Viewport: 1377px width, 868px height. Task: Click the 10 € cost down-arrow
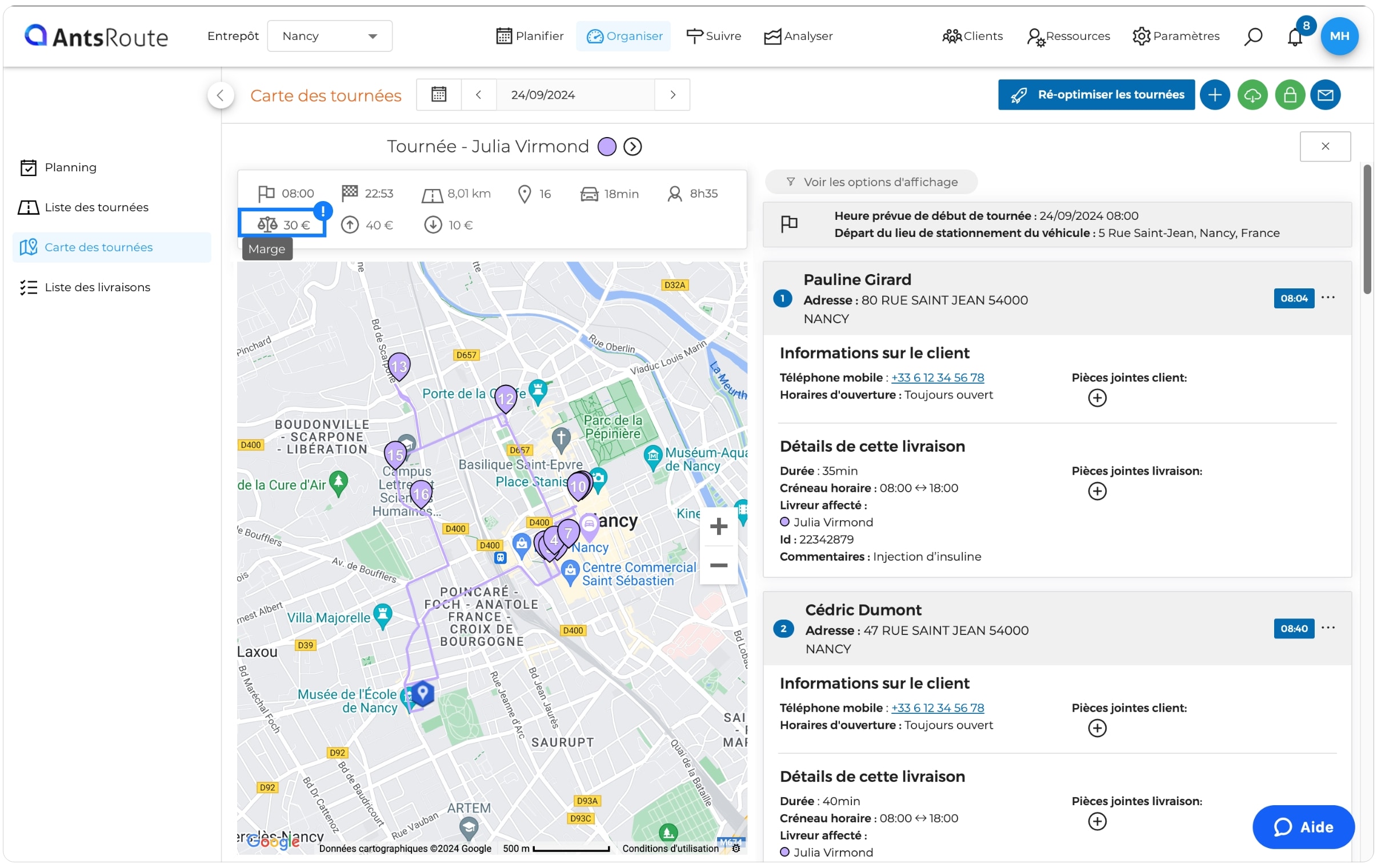pyautogui.click(x=433, y=225)
